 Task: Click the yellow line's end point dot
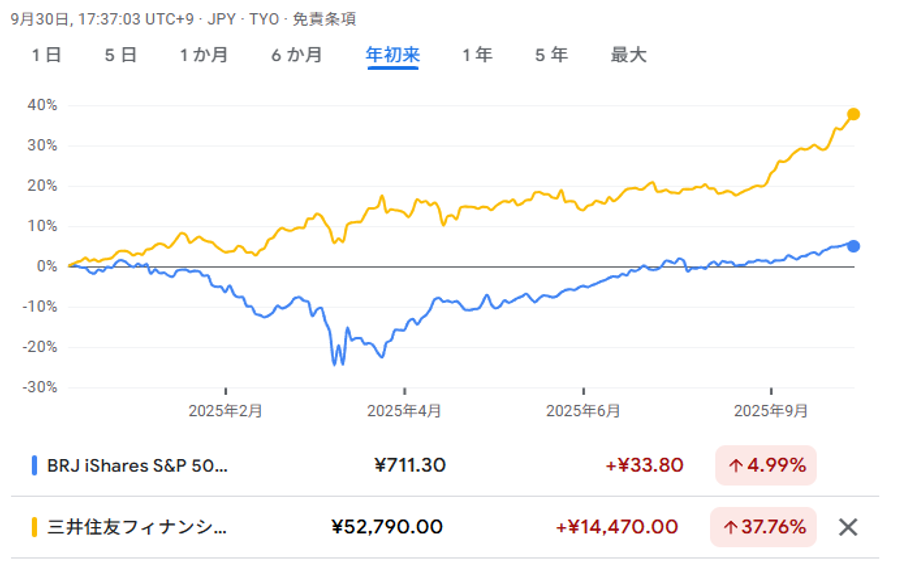click(x=853, y=114)
